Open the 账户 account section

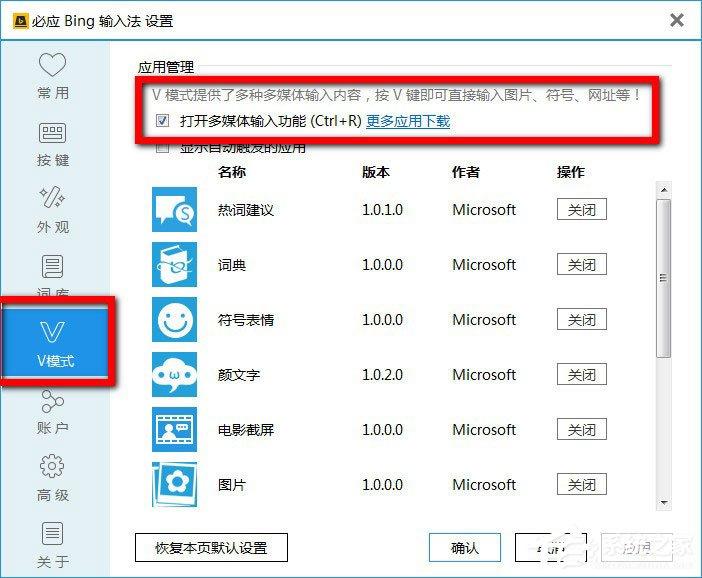point(53,412)
